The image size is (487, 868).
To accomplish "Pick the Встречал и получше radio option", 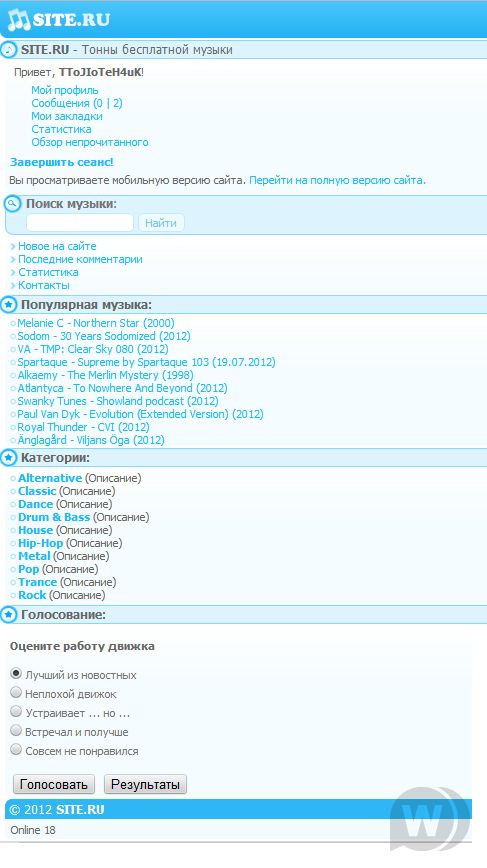I will (16, 731).
